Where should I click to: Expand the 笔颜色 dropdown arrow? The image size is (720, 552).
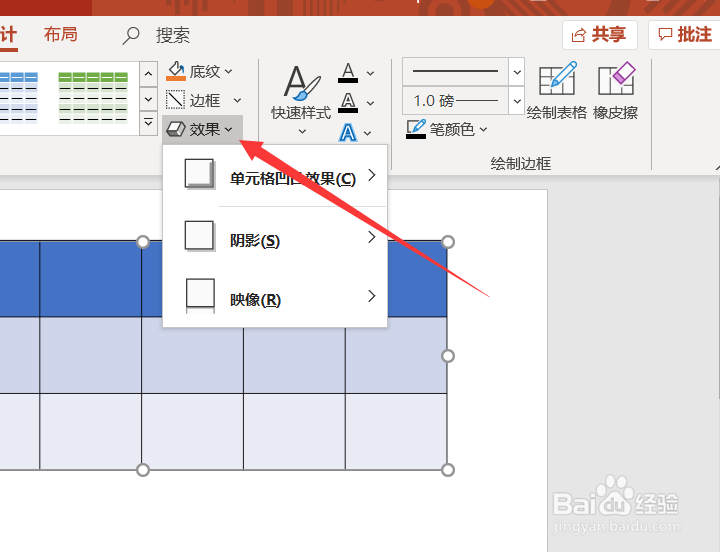click(484, 130)
